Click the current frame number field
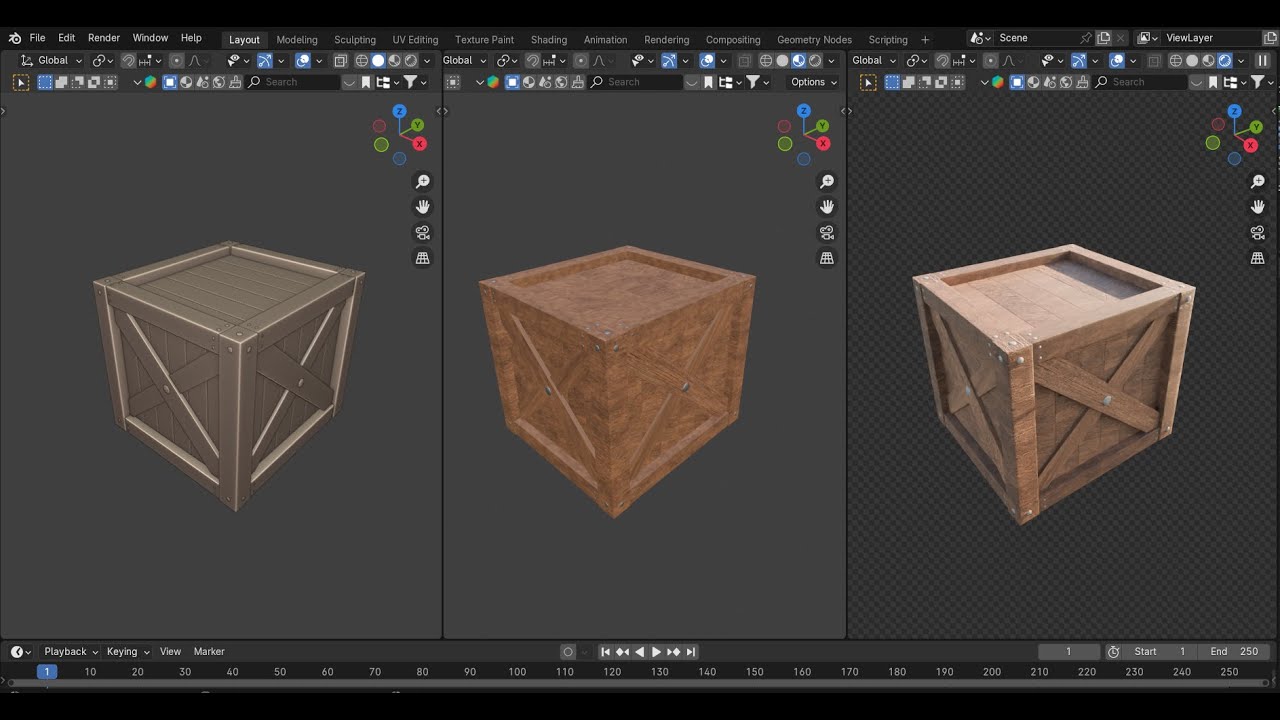 click(1068, 652)
